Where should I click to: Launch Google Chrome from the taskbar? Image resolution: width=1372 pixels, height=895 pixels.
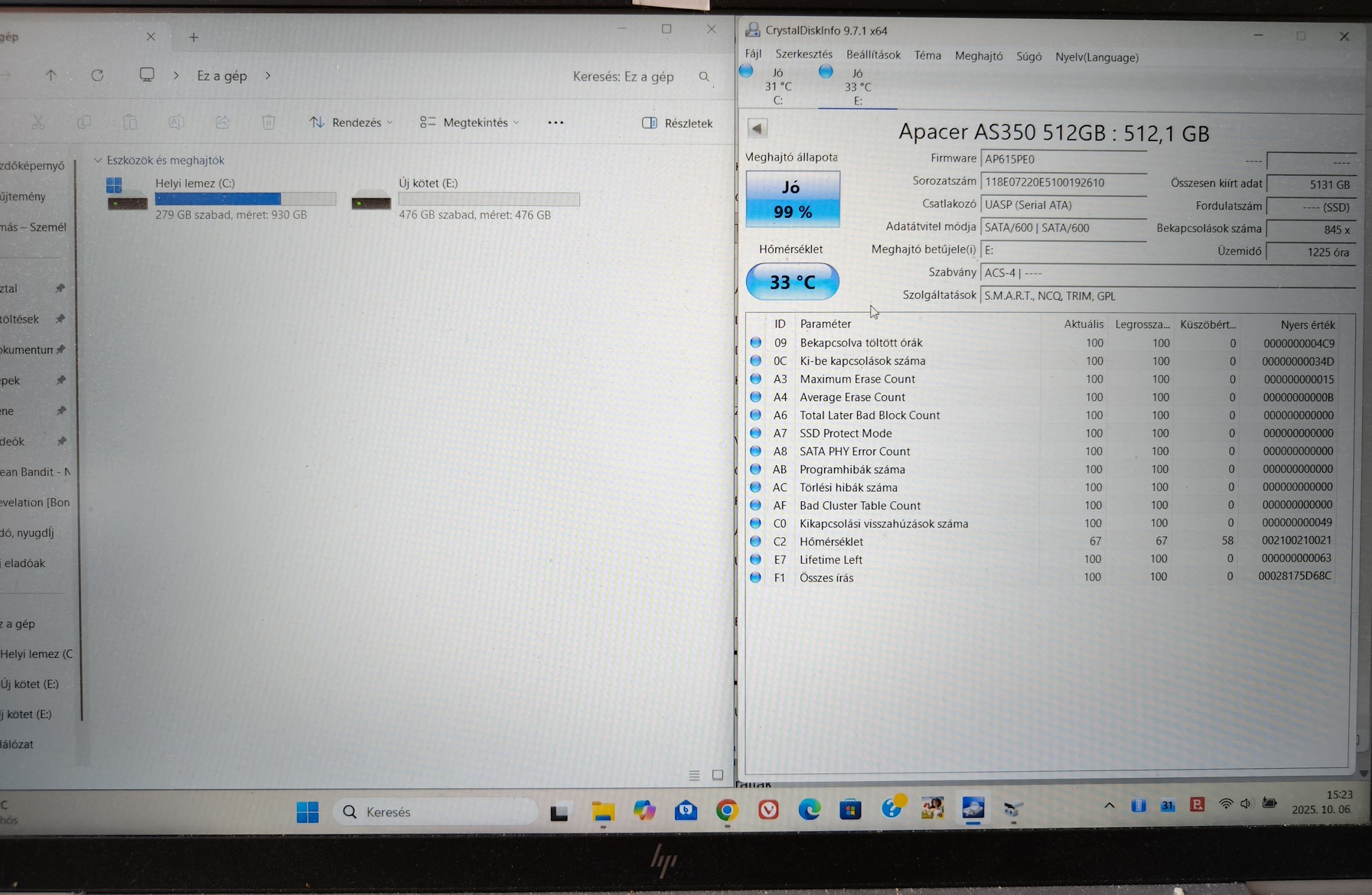click(x=727, y=810)
